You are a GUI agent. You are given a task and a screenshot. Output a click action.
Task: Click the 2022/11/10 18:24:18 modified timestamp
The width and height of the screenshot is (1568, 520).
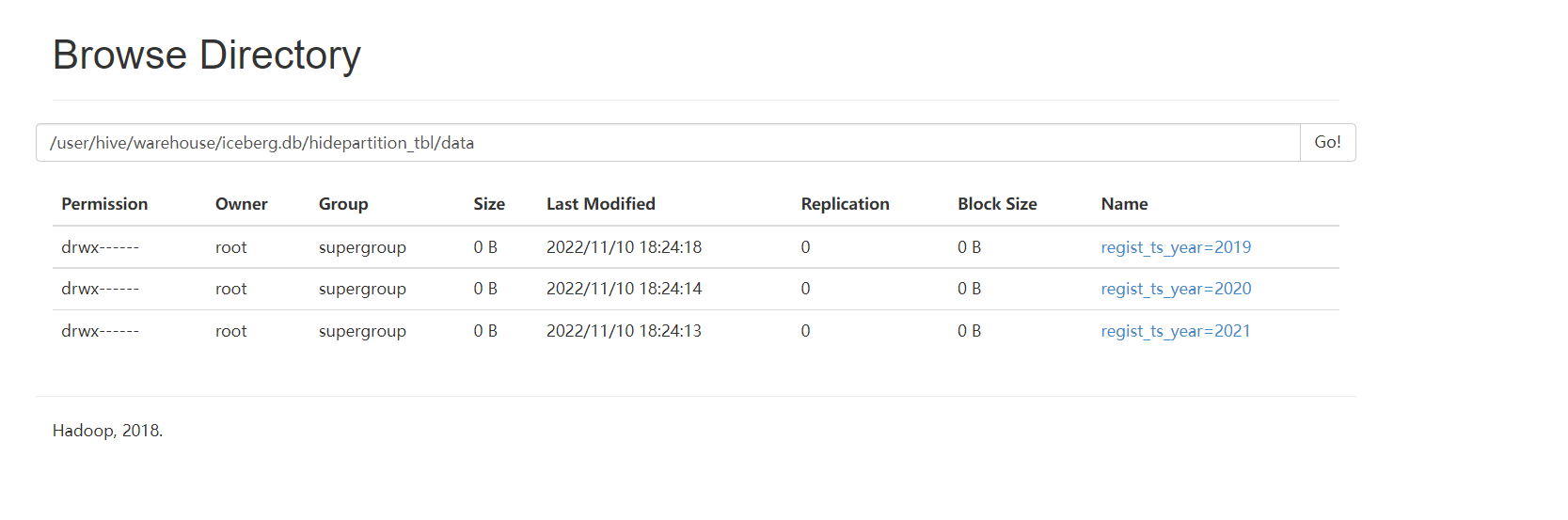coord(624,247)
